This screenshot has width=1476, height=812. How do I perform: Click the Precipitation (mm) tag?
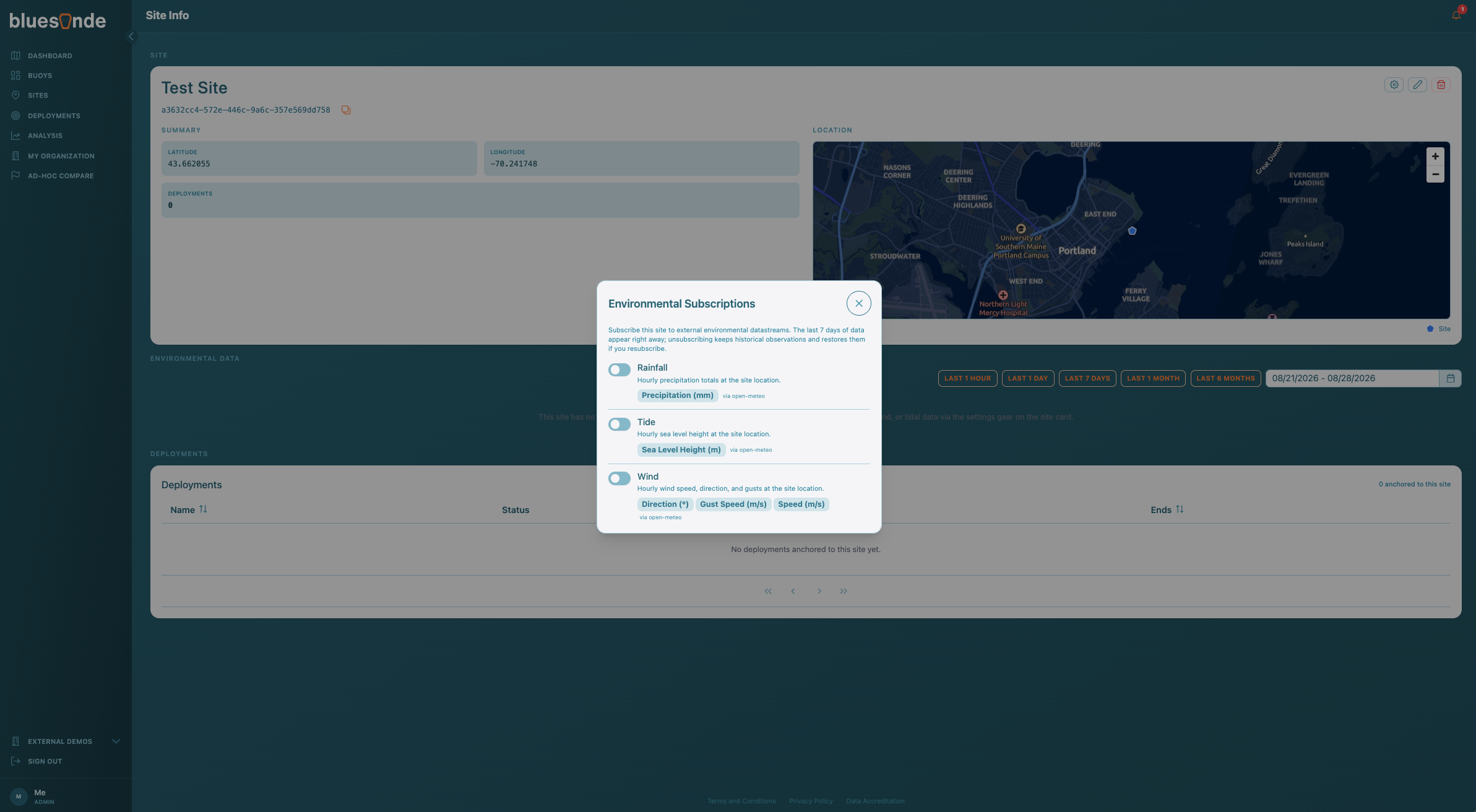pos(677,395)
